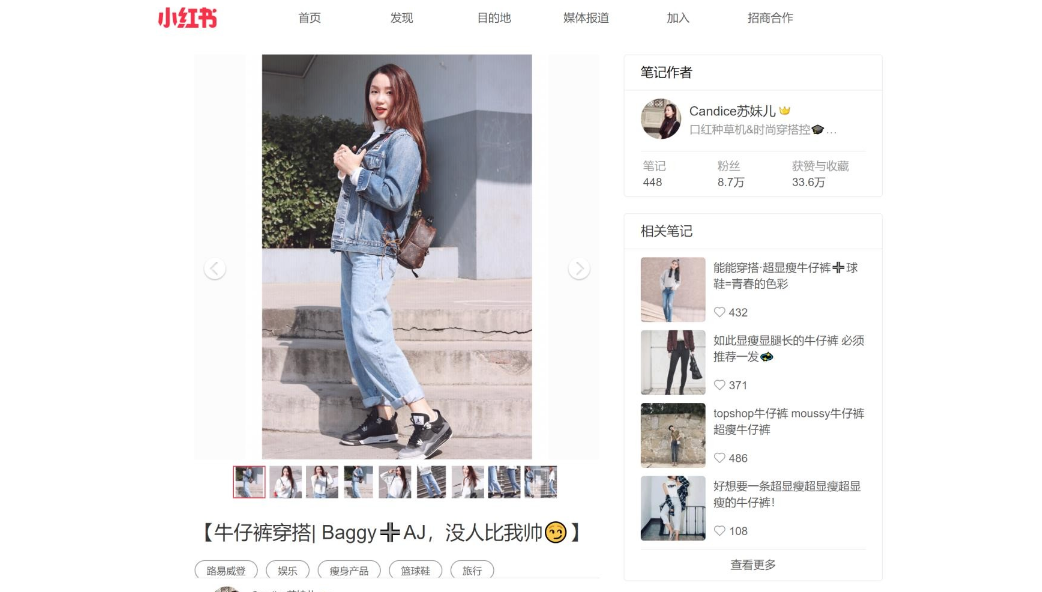Open the 媒体报道 navigation item
1042x592 pixels.
[586, 18]
